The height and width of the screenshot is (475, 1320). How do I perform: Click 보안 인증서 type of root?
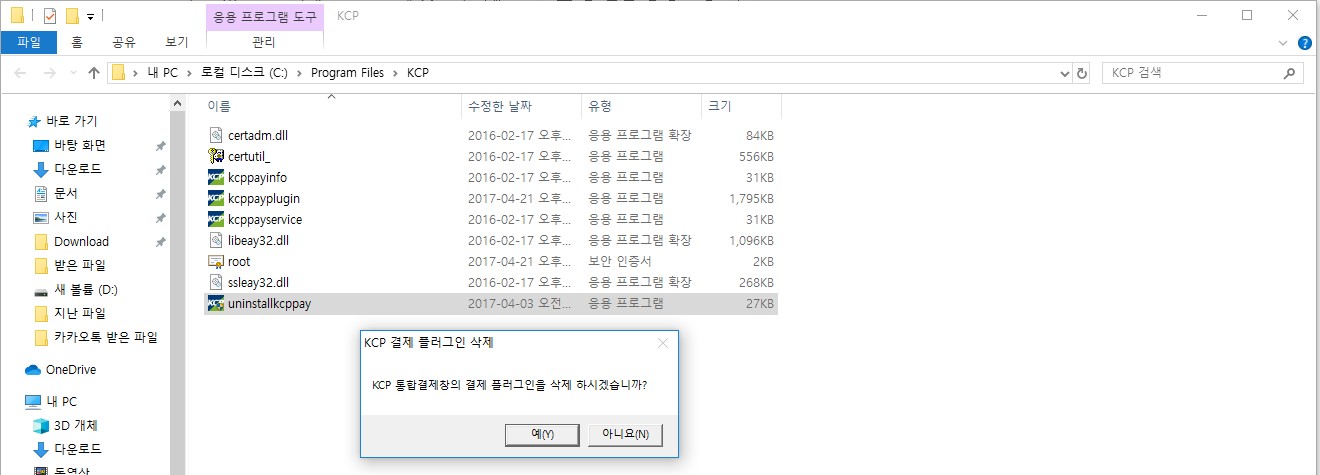pyautogui.click(x=620, y=262)
